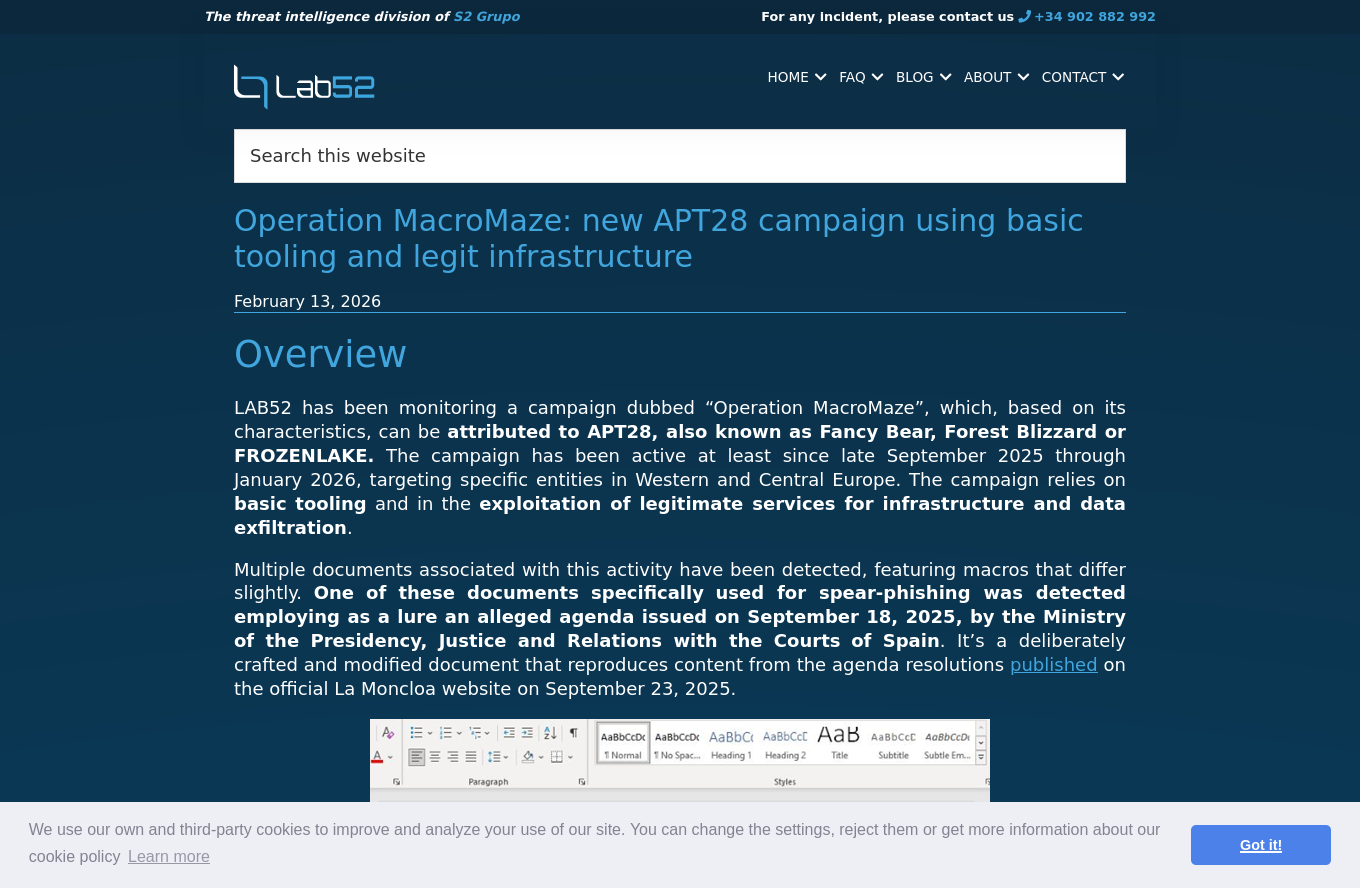Click the Sort A-Z icon in the ribbon
1360x888 pixels.
pyautogui.click(x=550, y=733)
